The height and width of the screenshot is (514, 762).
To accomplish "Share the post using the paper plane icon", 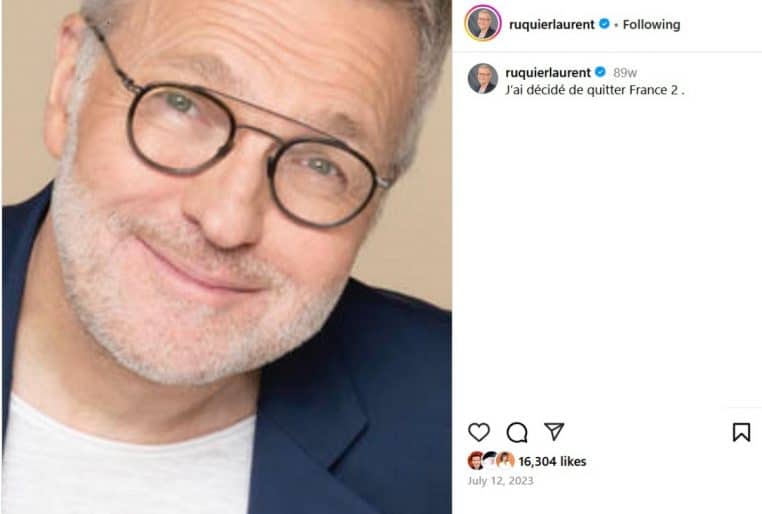I will click(554, 432).
